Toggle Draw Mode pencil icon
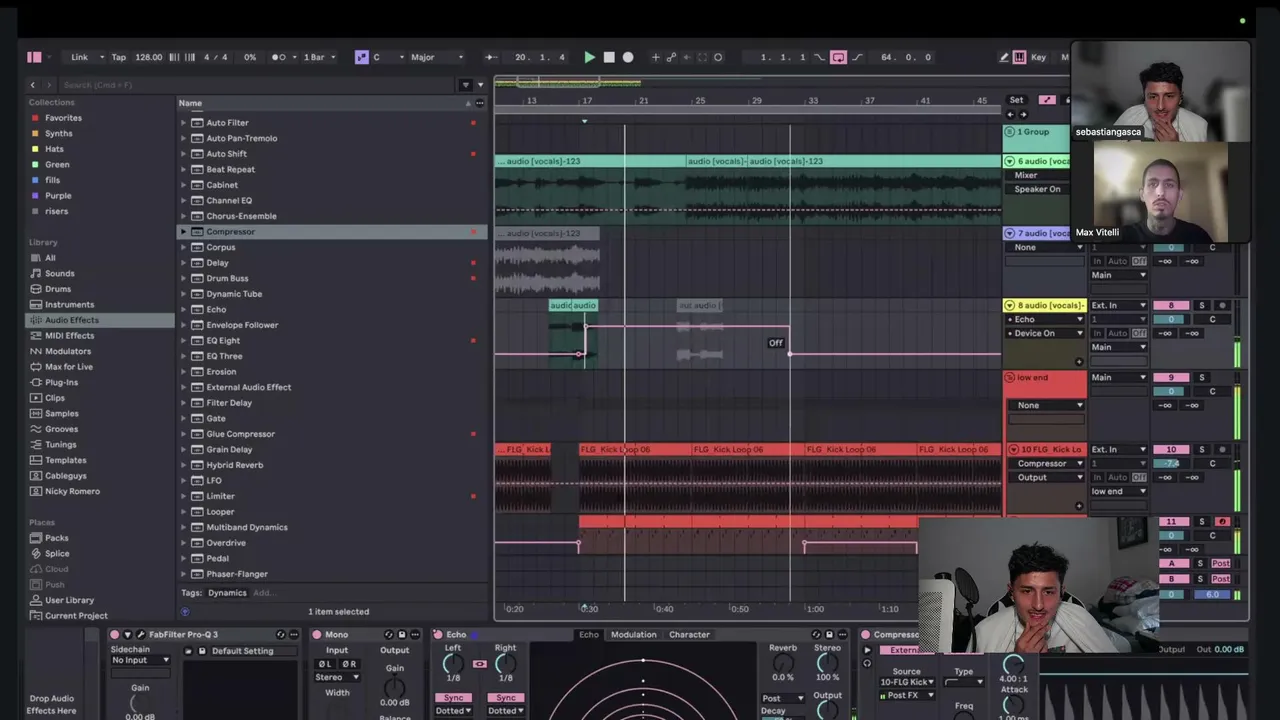1280x720 pixels. click(x=1004, y=57)
